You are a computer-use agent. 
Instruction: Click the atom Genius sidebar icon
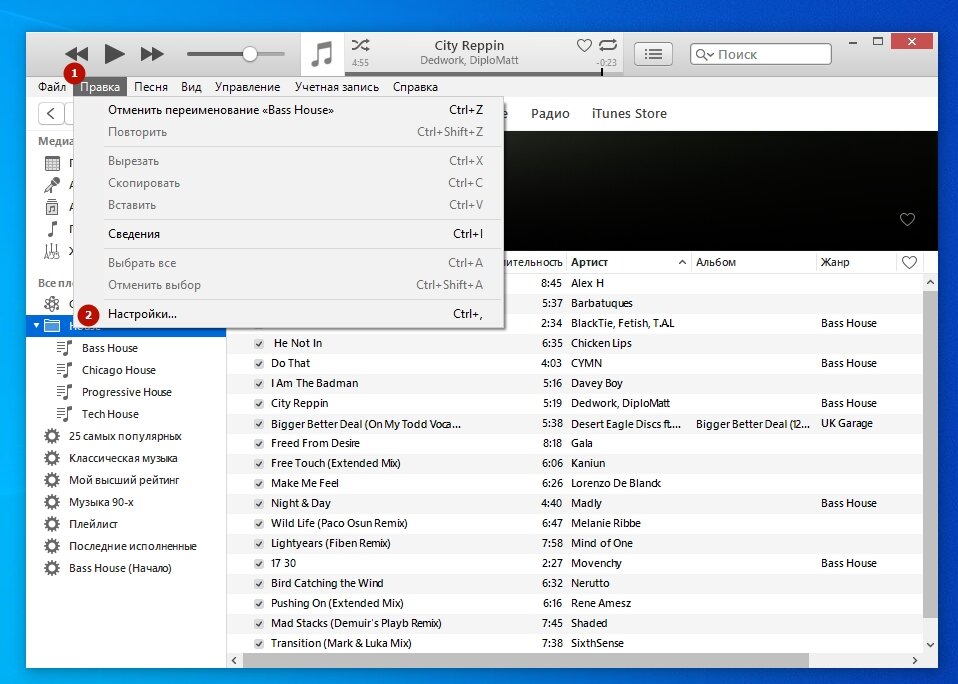pyautogui.click(x=52, y=304)
